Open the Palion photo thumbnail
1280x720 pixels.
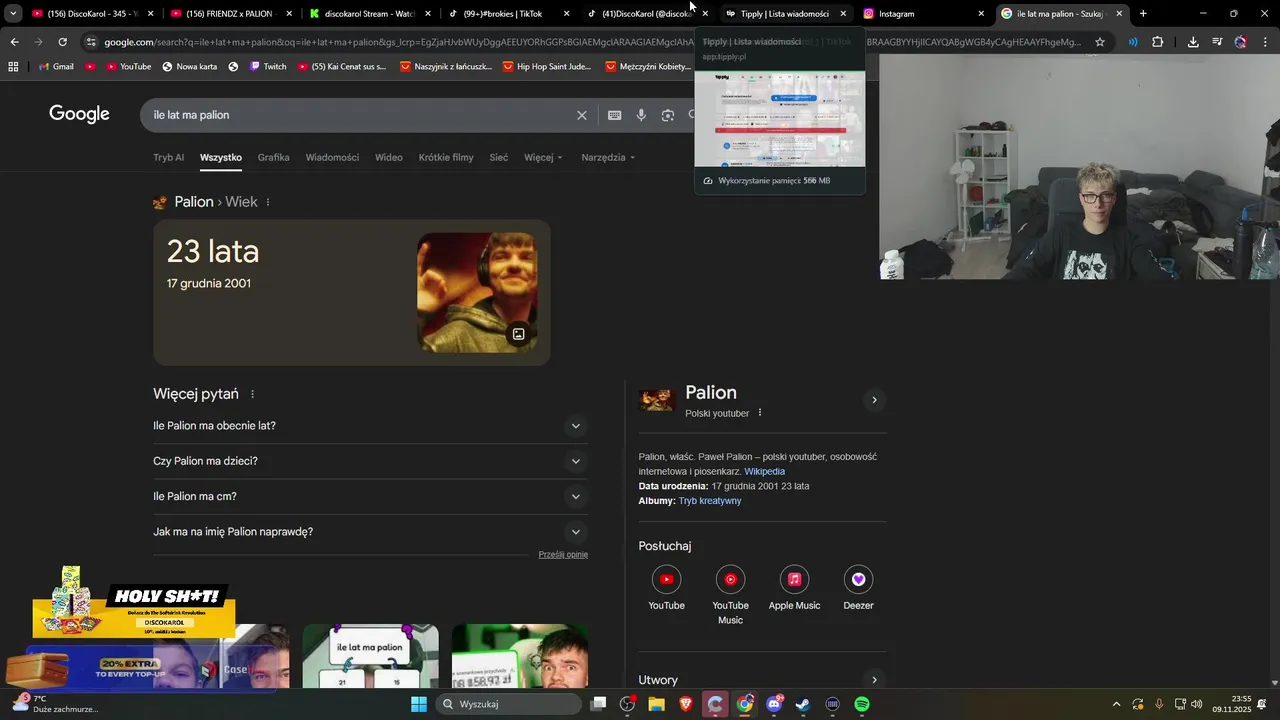click(477, 292)
